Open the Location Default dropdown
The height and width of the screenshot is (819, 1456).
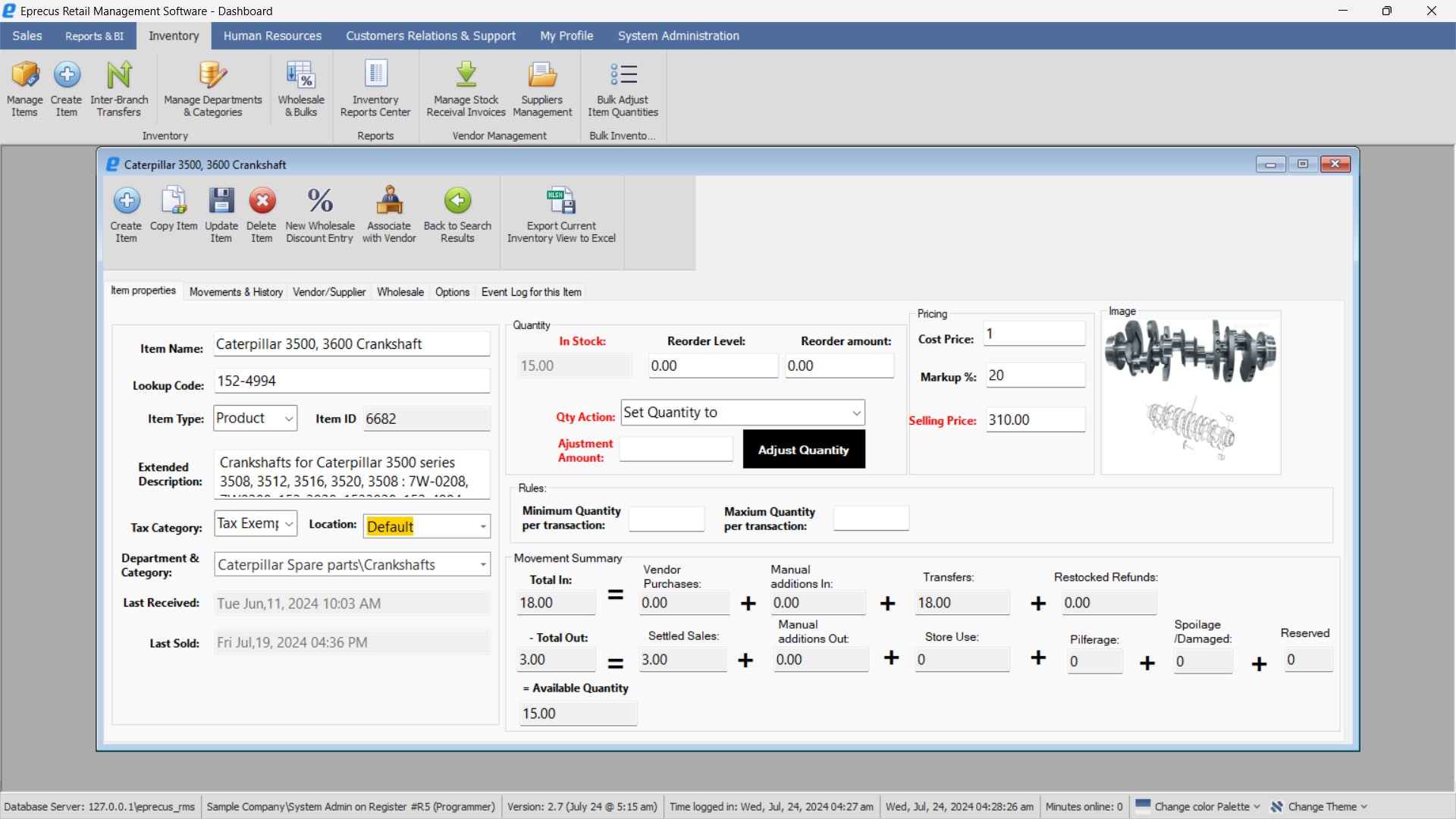click(x=483, y=526)
